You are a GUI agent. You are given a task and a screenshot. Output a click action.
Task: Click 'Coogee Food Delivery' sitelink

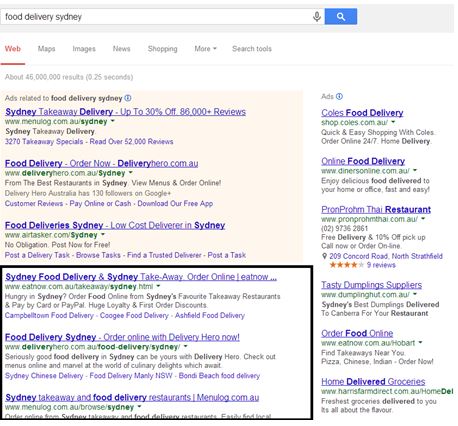coord(134,316)
